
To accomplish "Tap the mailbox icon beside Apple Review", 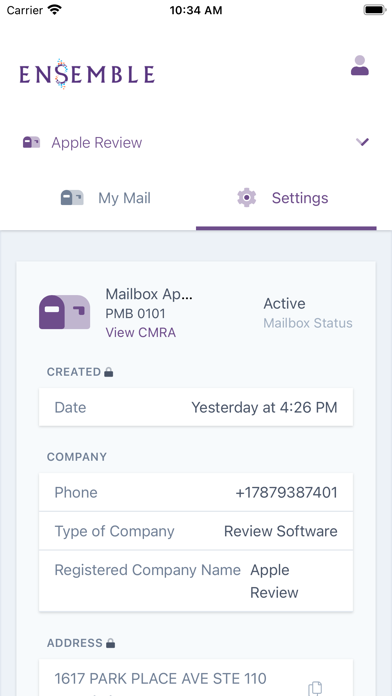I will pos(32,142).
